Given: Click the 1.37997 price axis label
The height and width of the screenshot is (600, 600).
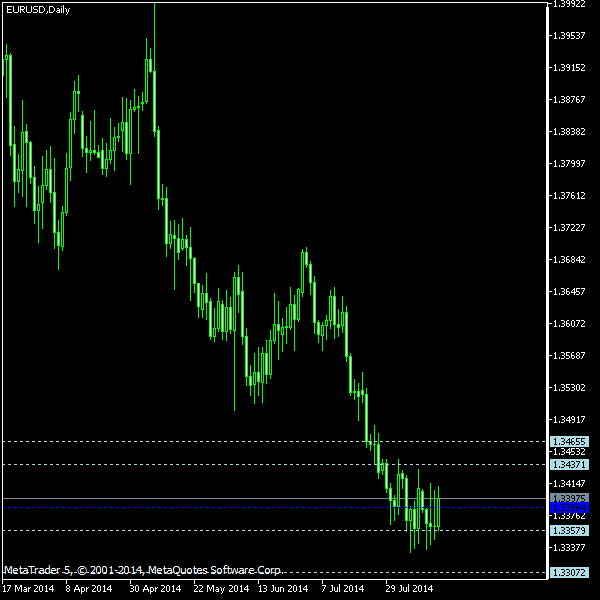Looking at the screenshot, I should coord(569,164).
